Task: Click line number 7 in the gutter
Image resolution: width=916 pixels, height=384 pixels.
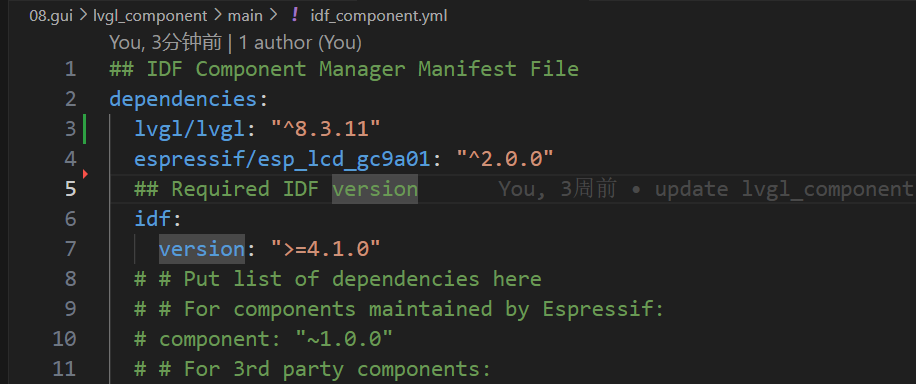Action: pos(70,249)
